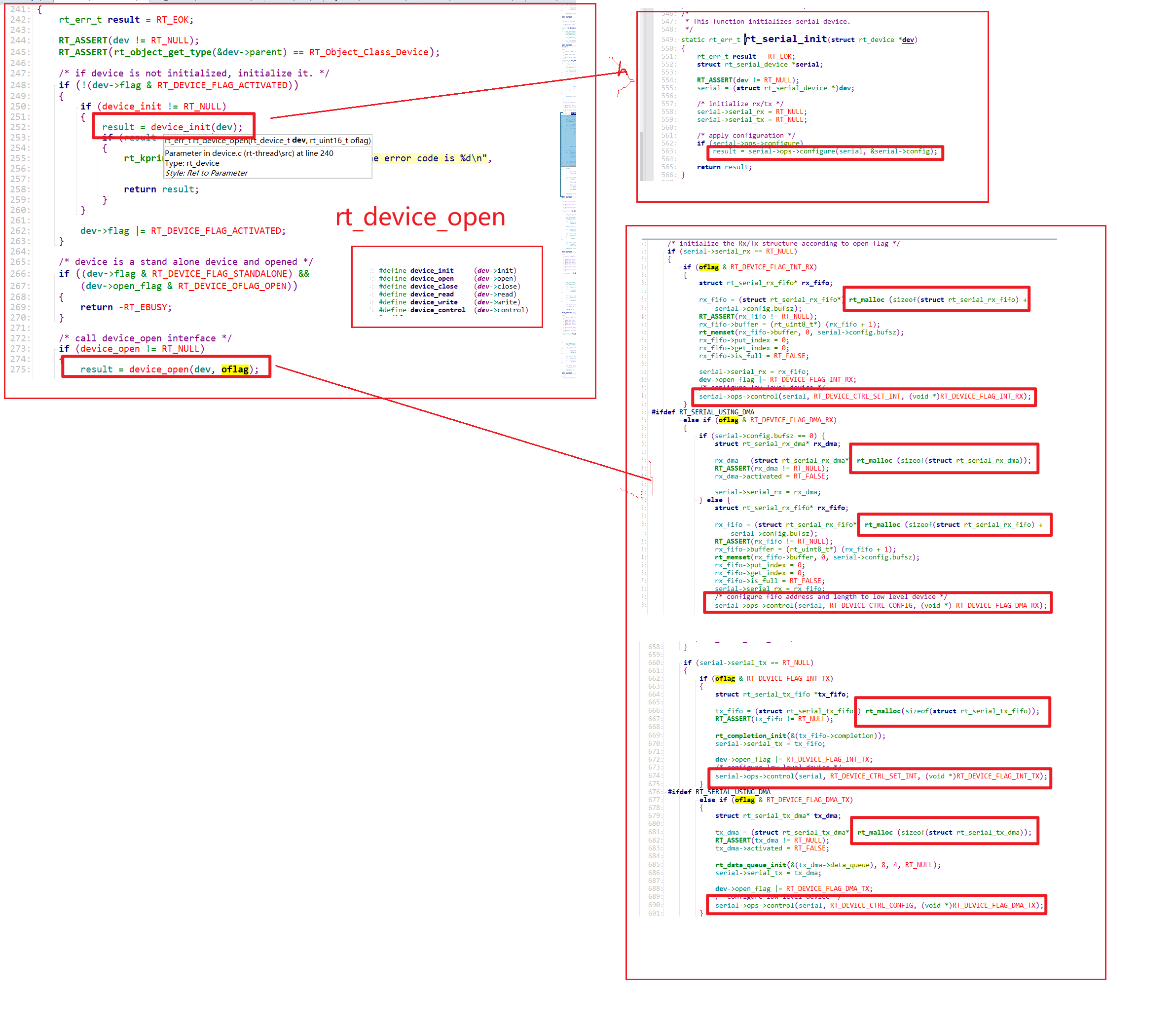Click 'rx_dma->activated = RT_FALSE;' line
Screen dimensions: 1176x1030
(771, 477)
